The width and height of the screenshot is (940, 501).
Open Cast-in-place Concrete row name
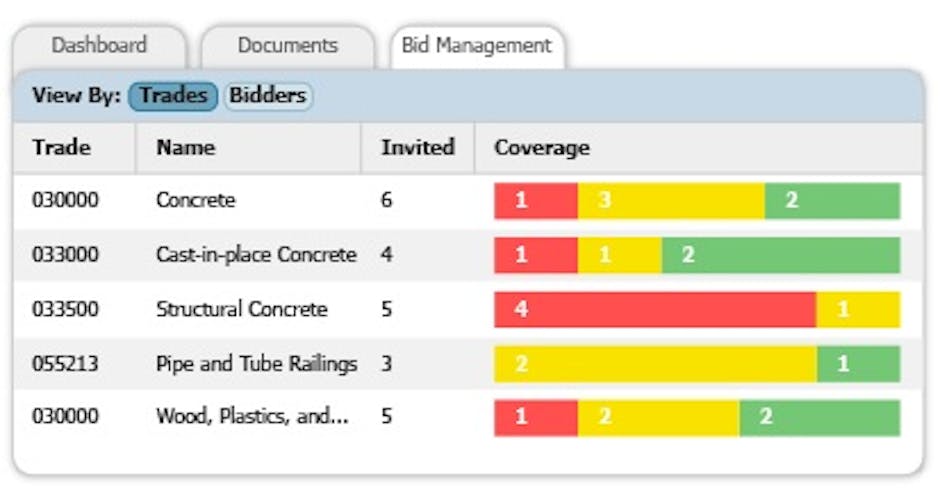click(257, 255)
